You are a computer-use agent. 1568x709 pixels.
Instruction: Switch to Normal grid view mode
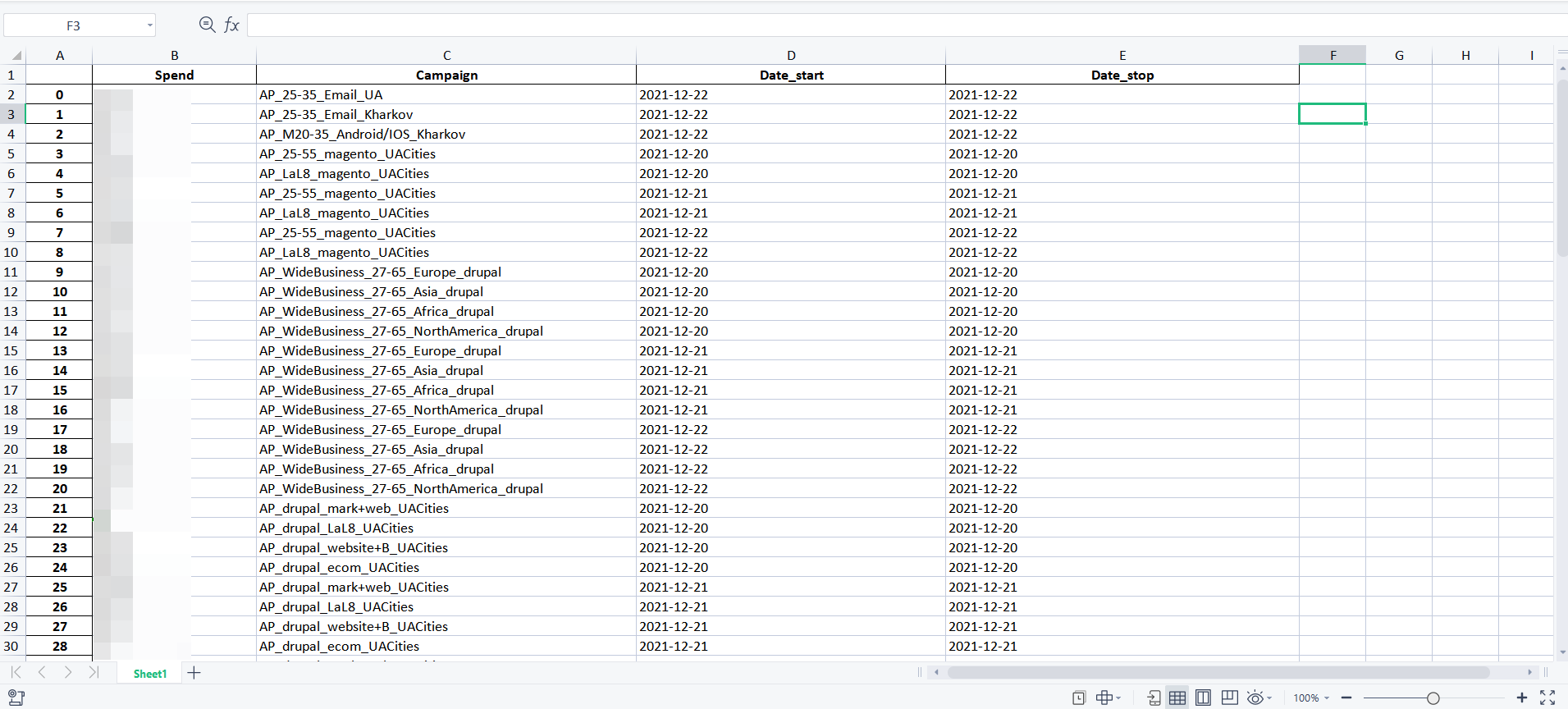pos(1177,698)
